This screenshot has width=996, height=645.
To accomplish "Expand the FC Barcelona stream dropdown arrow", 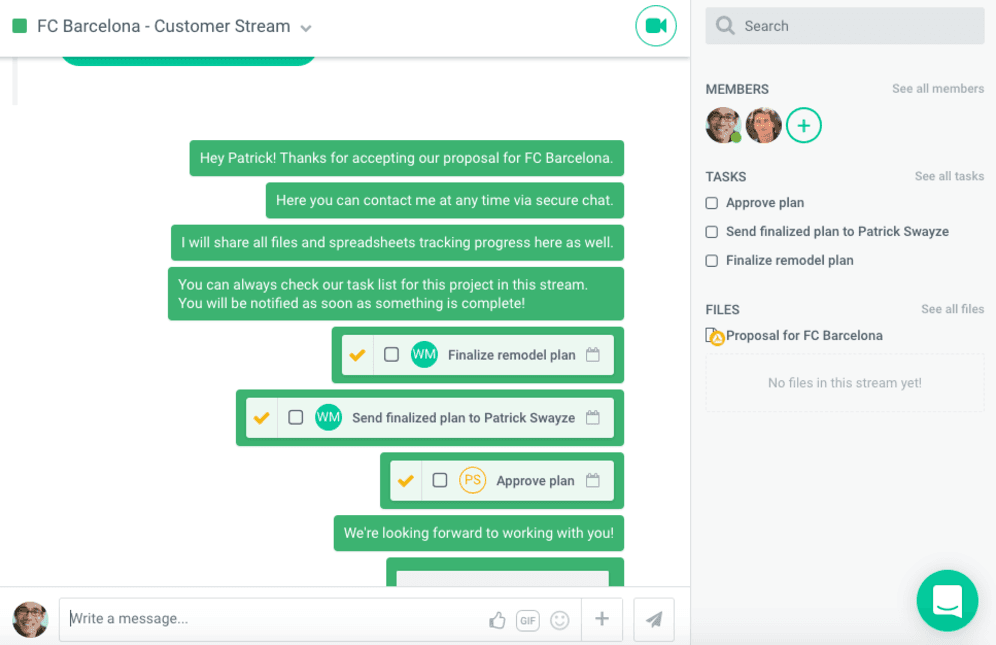I will [x=306, y=28].
